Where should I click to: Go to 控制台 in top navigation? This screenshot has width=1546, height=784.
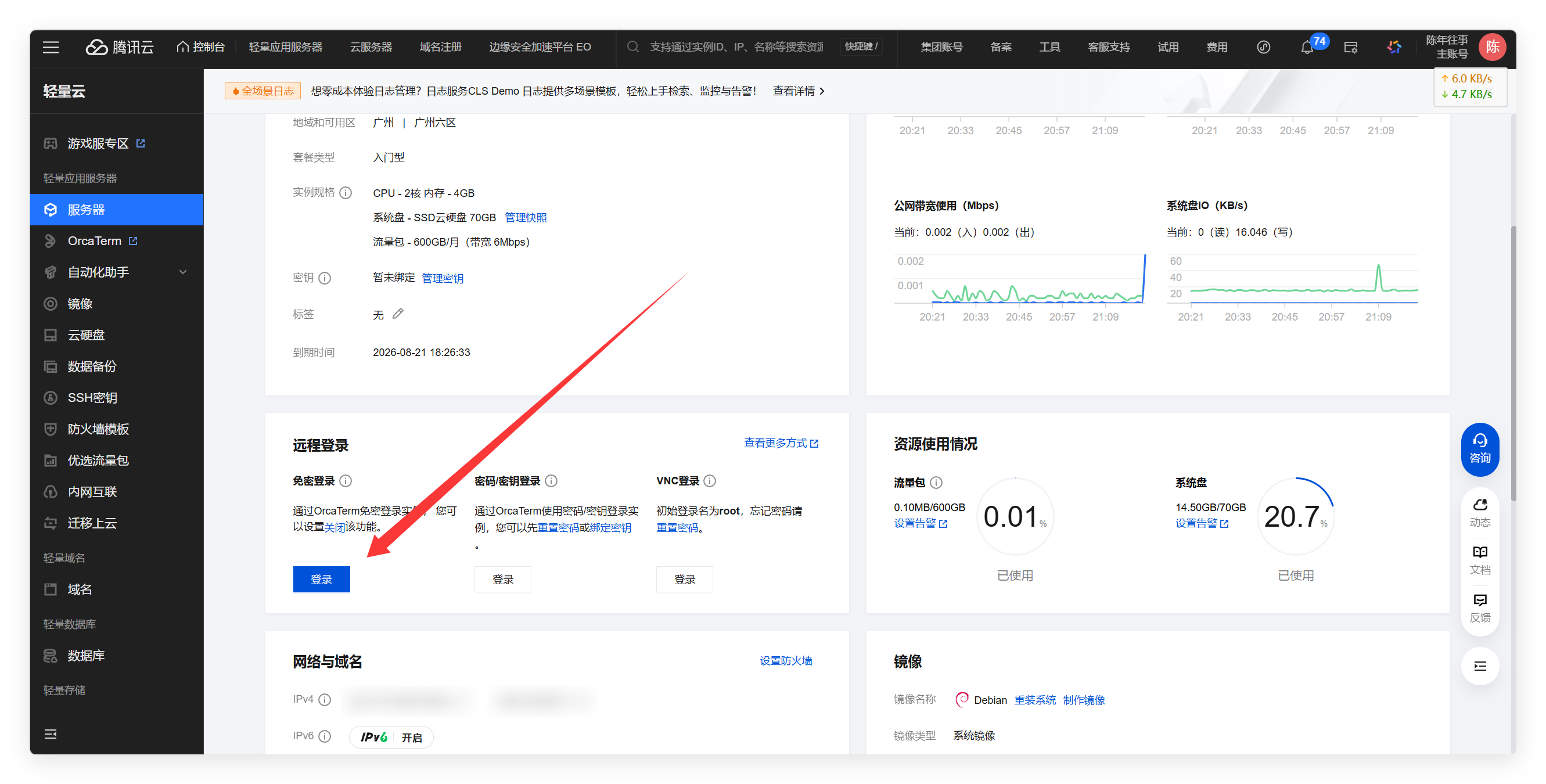(x=200, y=47)
